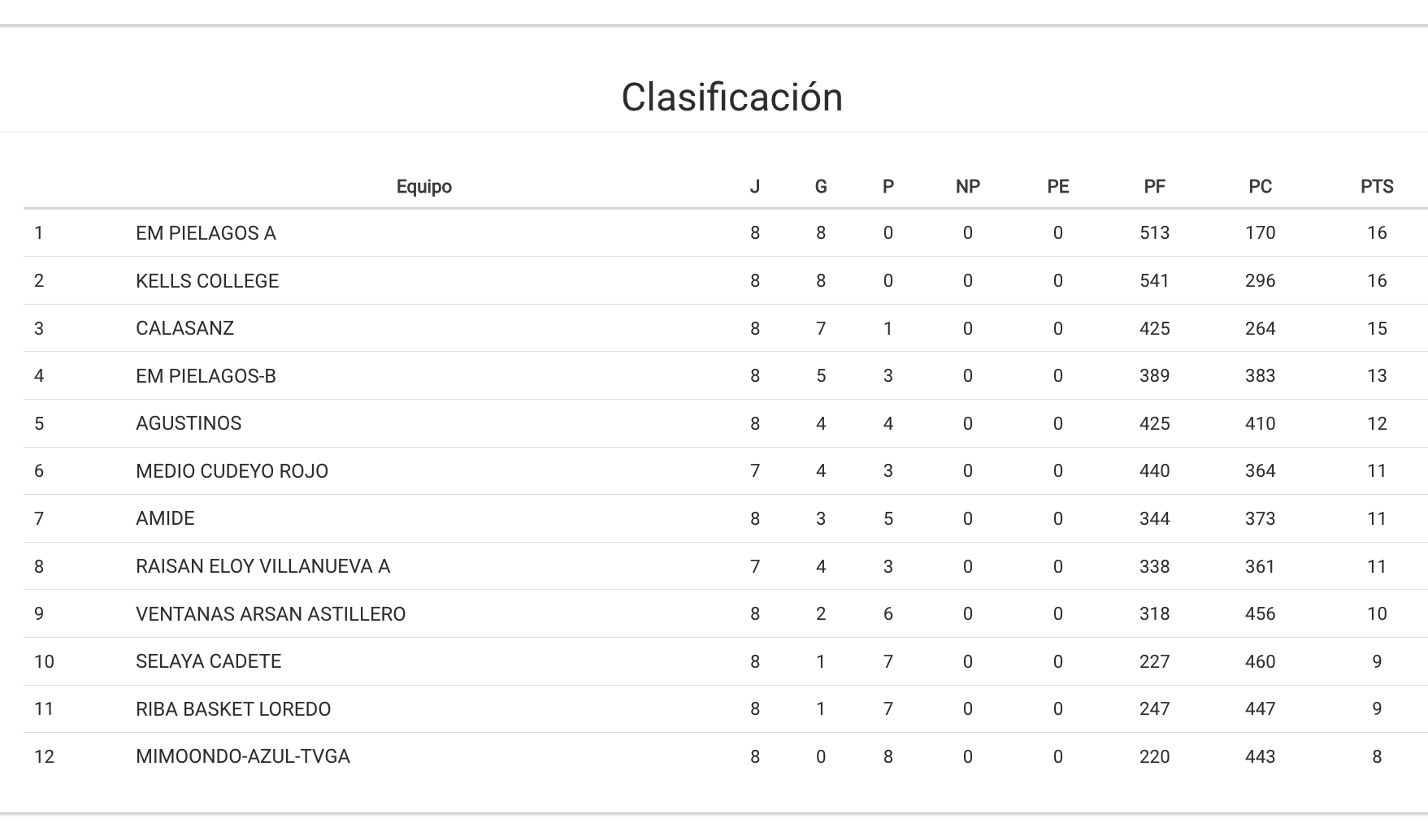Click the PTS column header
Viewport: 1428px width, 840px height.
(x=1376, y=187)
